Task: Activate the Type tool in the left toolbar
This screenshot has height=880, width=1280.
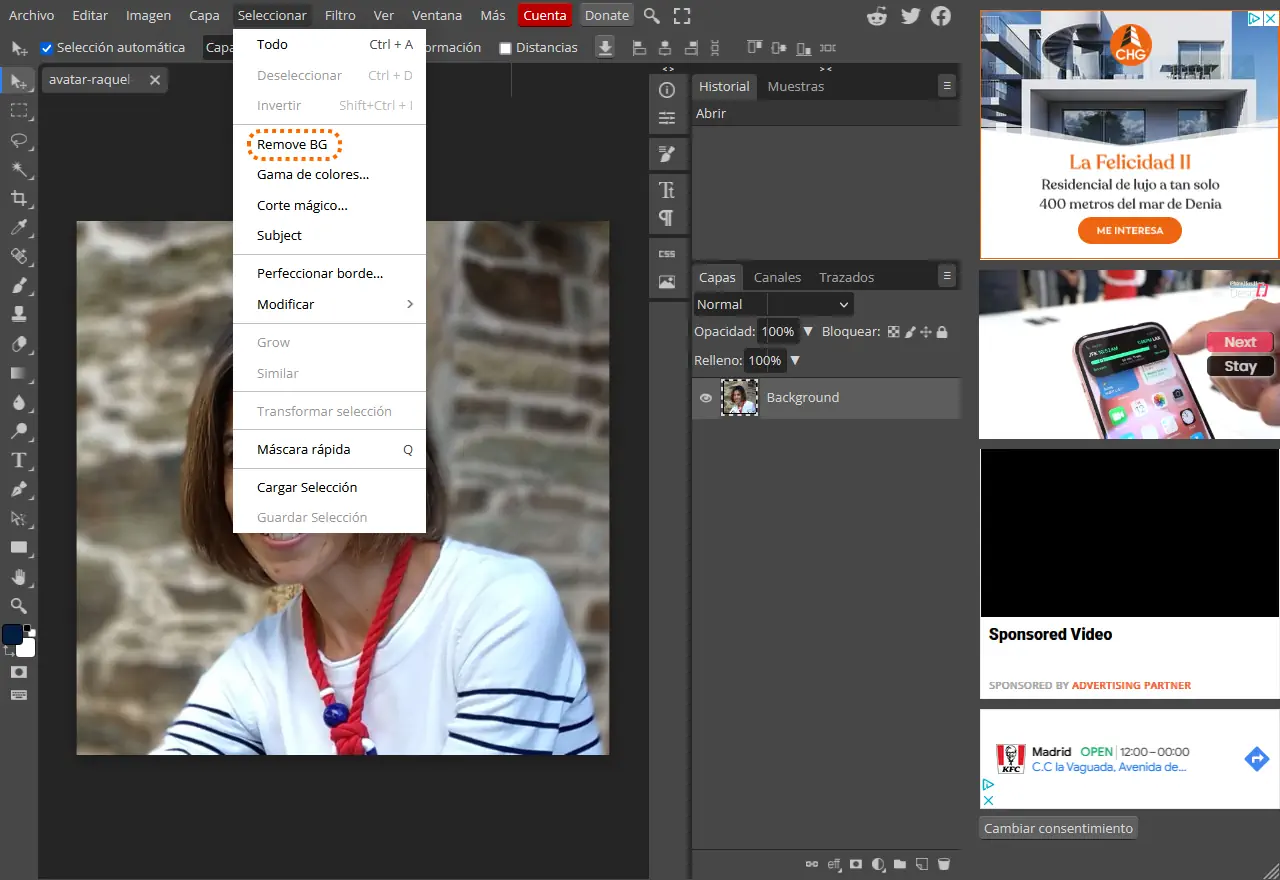Action: [x=18, y=460]
